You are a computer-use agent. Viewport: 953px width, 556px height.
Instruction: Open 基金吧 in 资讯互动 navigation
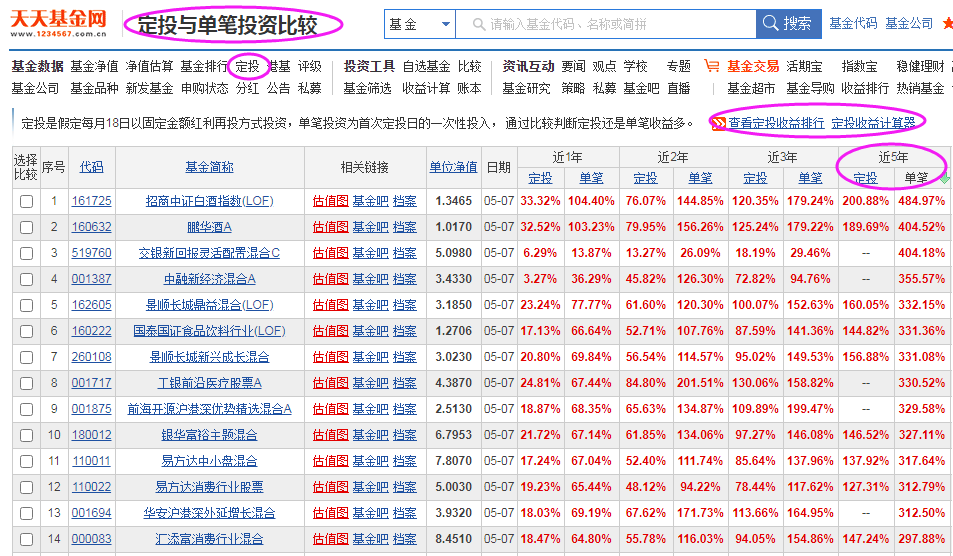[641, 88]
